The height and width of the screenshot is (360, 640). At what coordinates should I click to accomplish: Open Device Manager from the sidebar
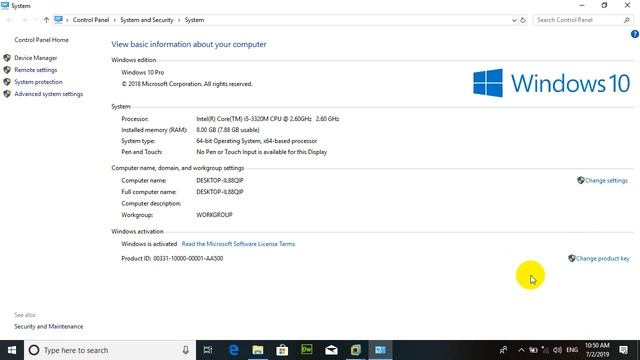[36, 58]
